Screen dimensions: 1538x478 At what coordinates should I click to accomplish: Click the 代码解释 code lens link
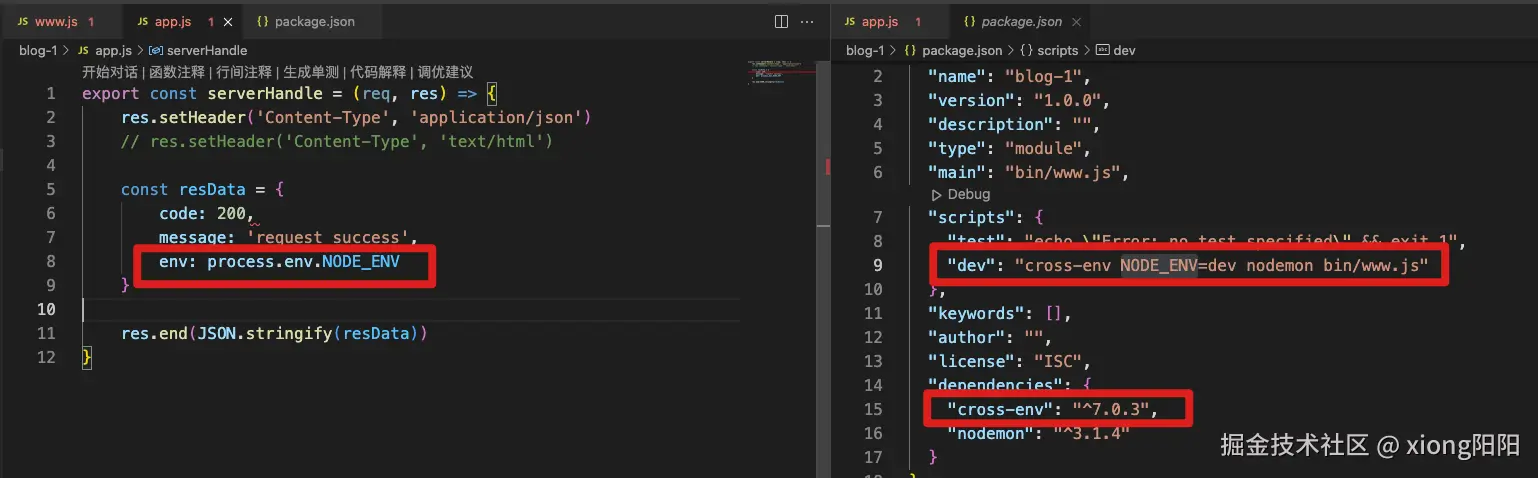coord(379,72)
